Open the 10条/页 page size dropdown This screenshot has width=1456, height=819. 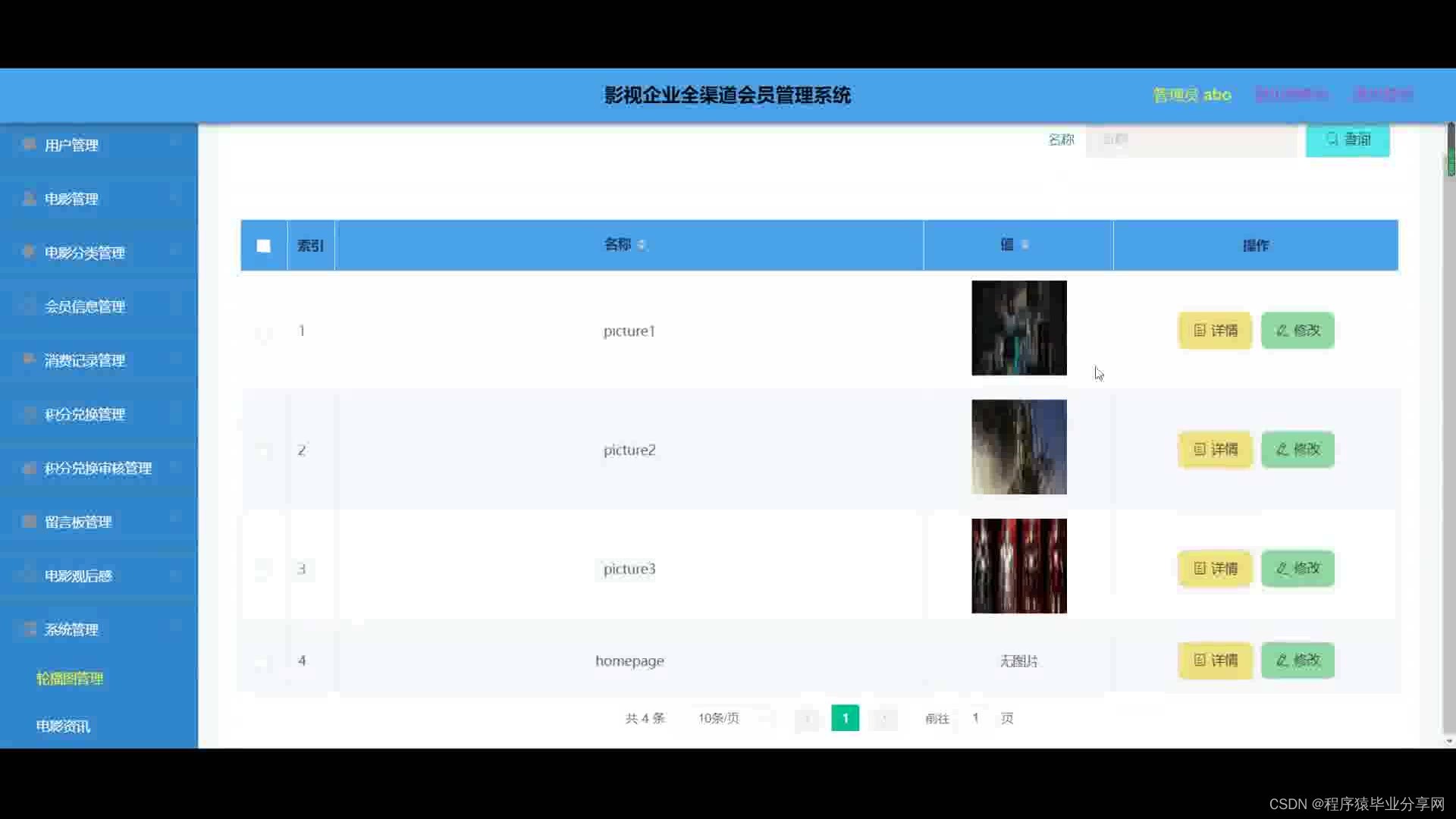(x=733, y=718)
